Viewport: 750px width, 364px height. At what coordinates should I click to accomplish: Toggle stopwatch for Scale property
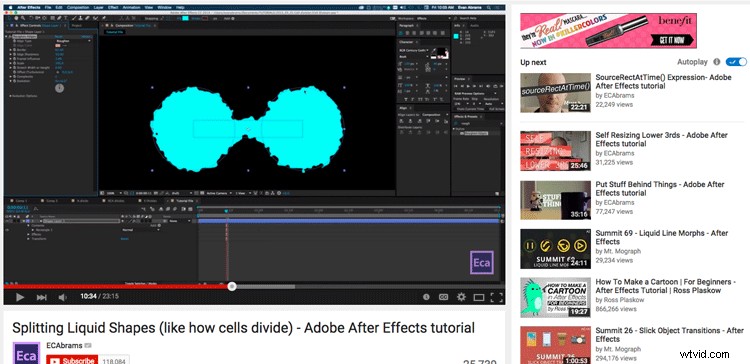point(14,63)
